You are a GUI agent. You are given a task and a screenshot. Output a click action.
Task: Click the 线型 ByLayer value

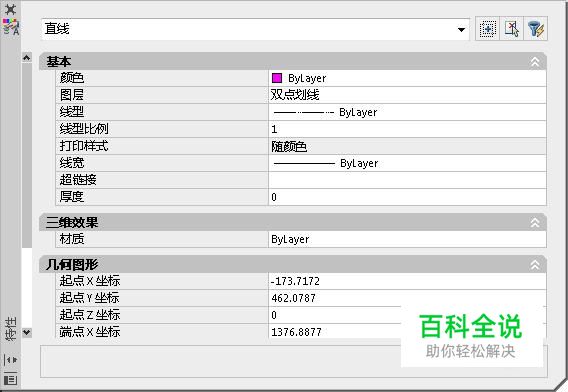[x=408, y=112]
